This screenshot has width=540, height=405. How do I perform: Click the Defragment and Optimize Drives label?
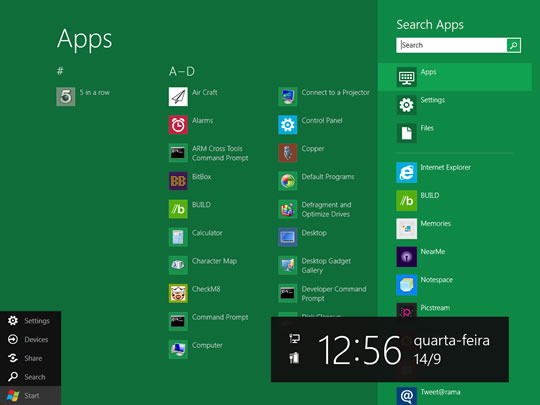tap(326, 209)
